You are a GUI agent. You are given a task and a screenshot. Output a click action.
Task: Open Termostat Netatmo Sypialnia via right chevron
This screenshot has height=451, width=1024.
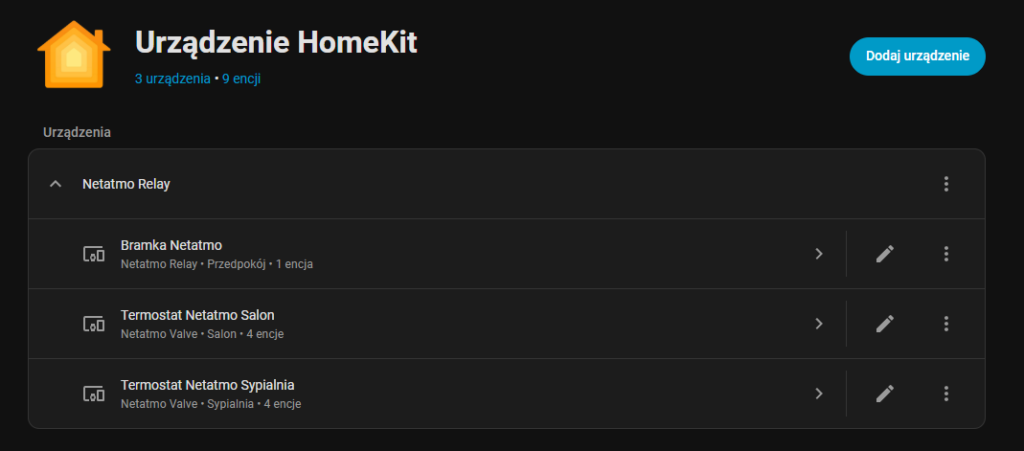point(818,394)
